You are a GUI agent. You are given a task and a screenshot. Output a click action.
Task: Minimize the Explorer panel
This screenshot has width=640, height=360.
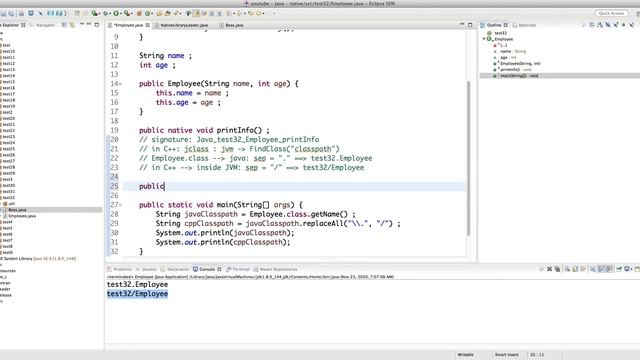[89, 24]
